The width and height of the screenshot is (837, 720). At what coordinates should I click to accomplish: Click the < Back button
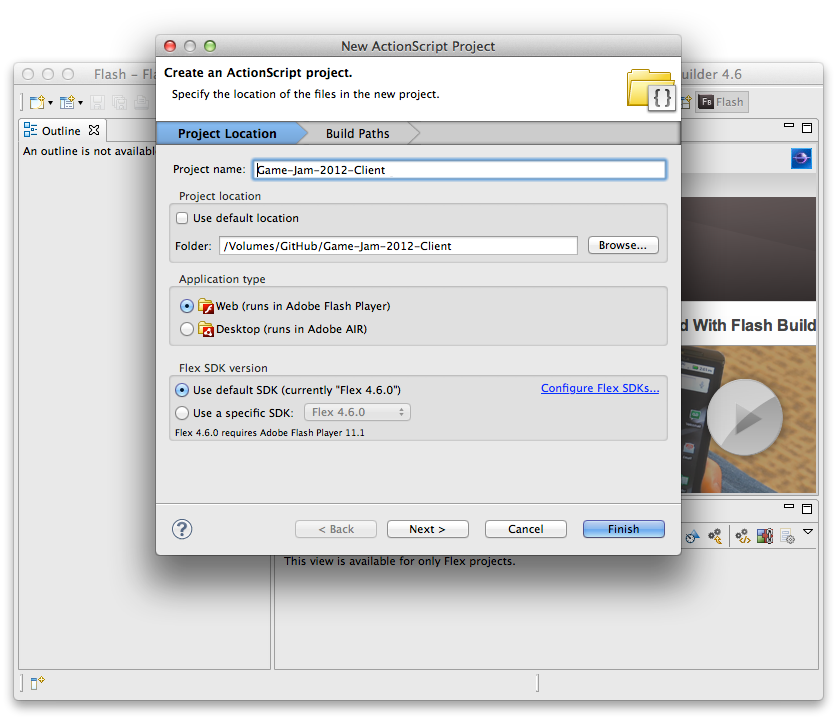click(336, 529)
